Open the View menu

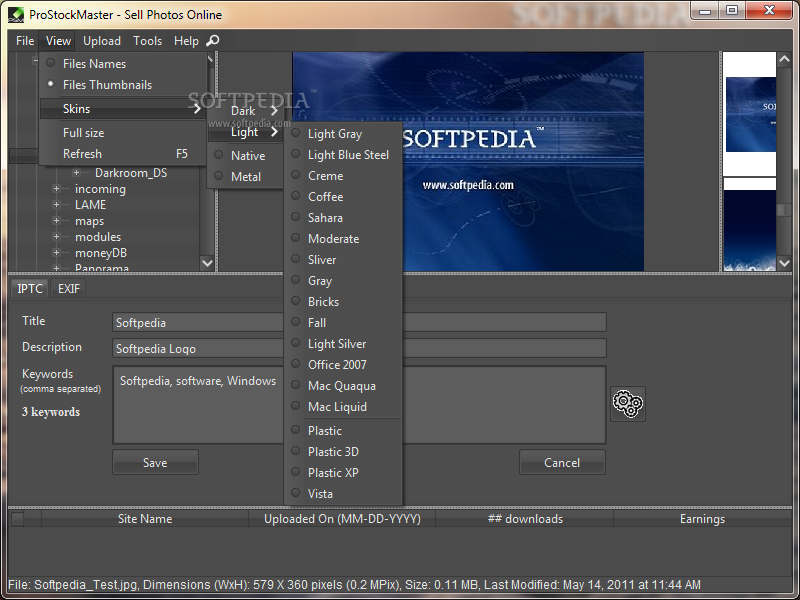[58, 41]
